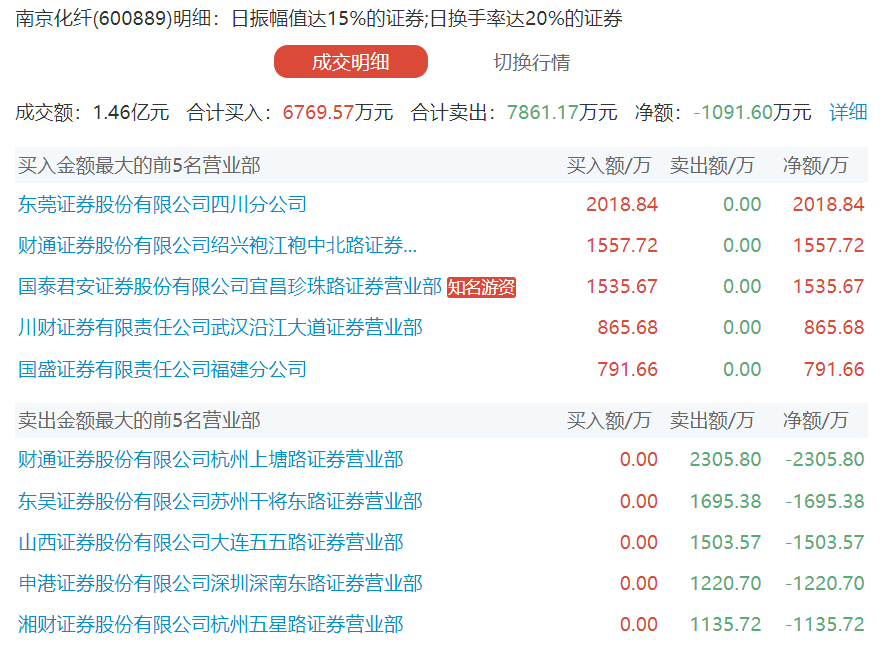Click net amount -1503.57 in 山西证券 row
Image resolution: width=890 pixels, height=662 pixels.
[x=825, y=542]
